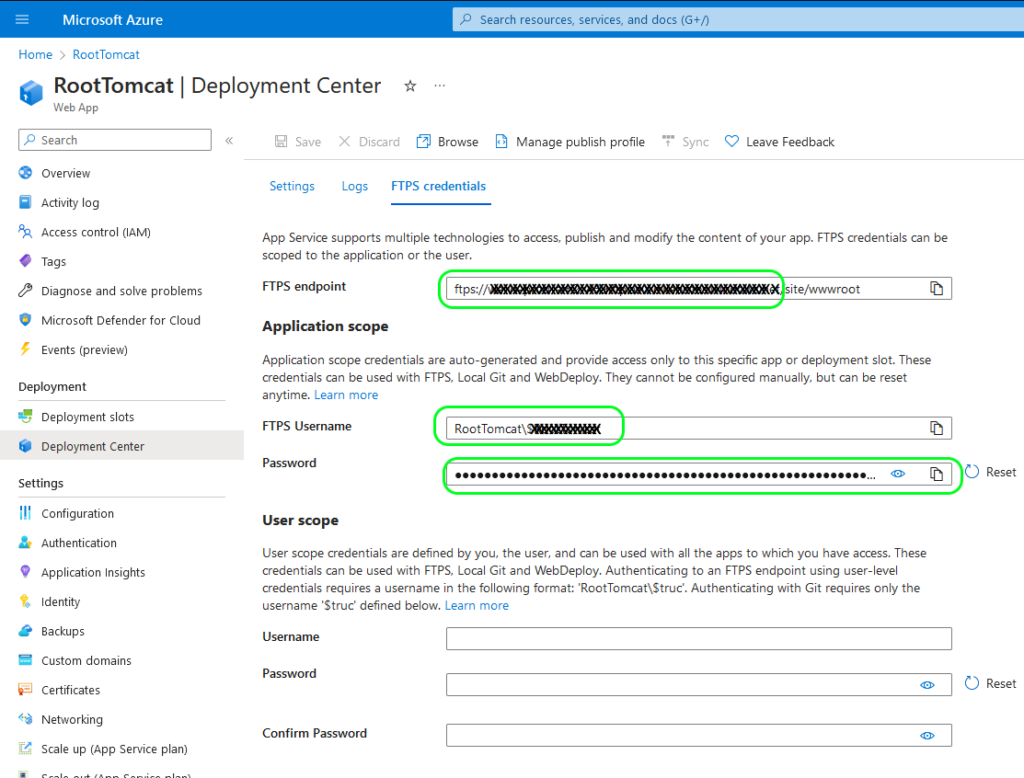Open Learn more under User scope
Screen dimensions: 1024x778
pyautogui.click(x=477, y=606)
